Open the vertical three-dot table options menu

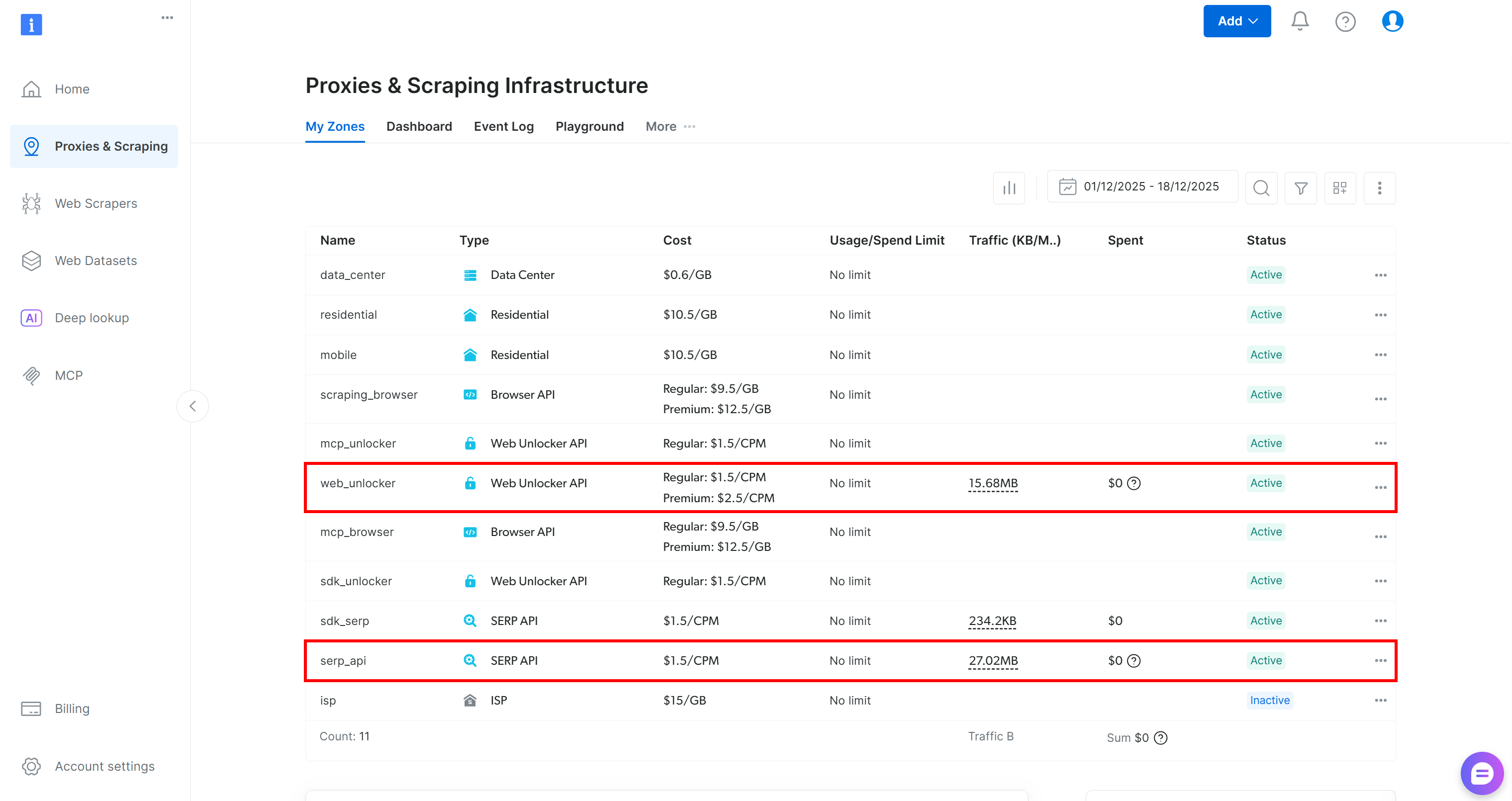click(x=1379, y=188)
